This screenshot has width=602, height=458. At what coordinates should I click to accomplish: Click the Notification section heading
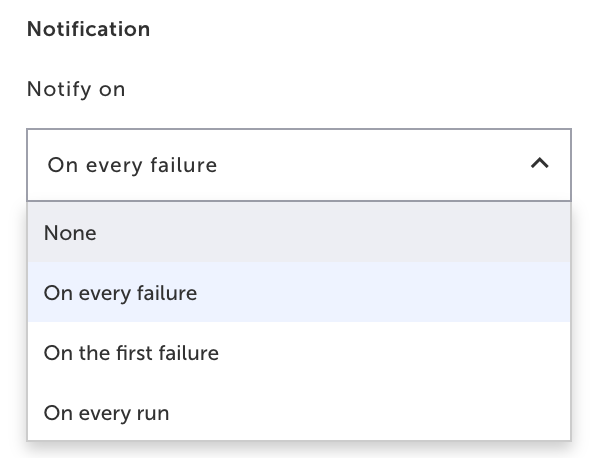pos(88,29)
